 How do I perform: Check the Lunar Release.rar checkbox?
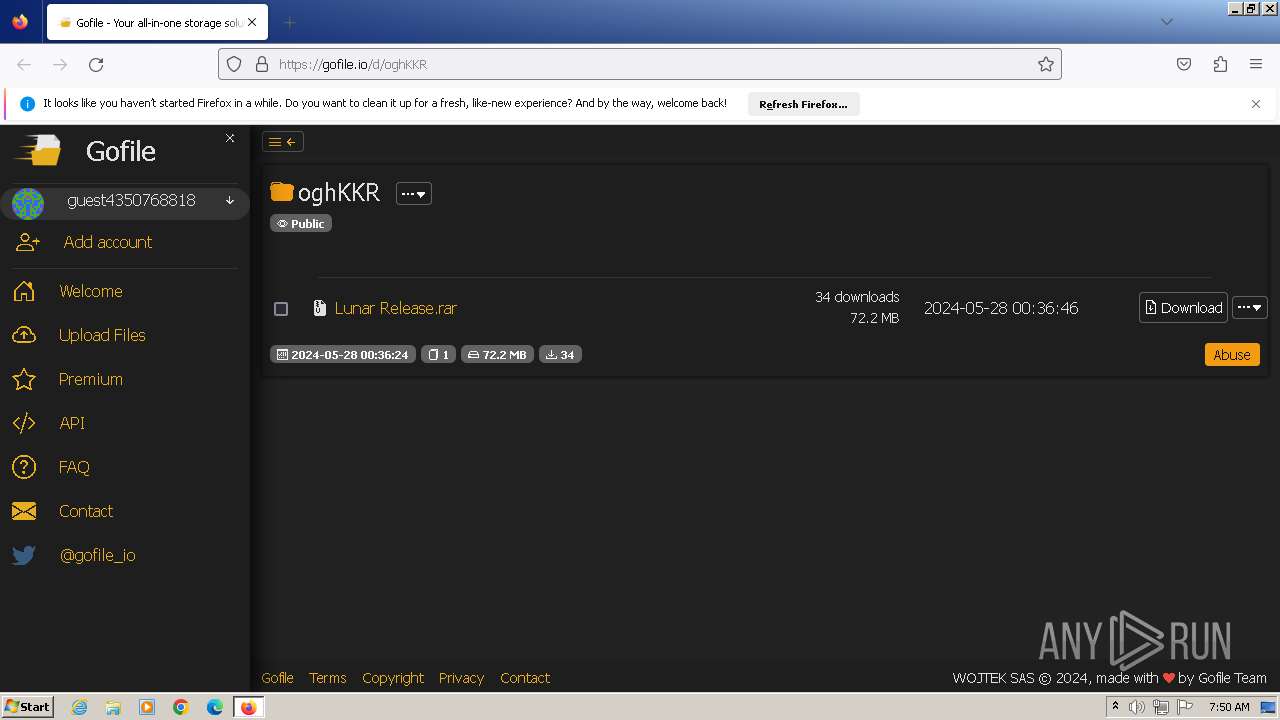pos(281,309)
